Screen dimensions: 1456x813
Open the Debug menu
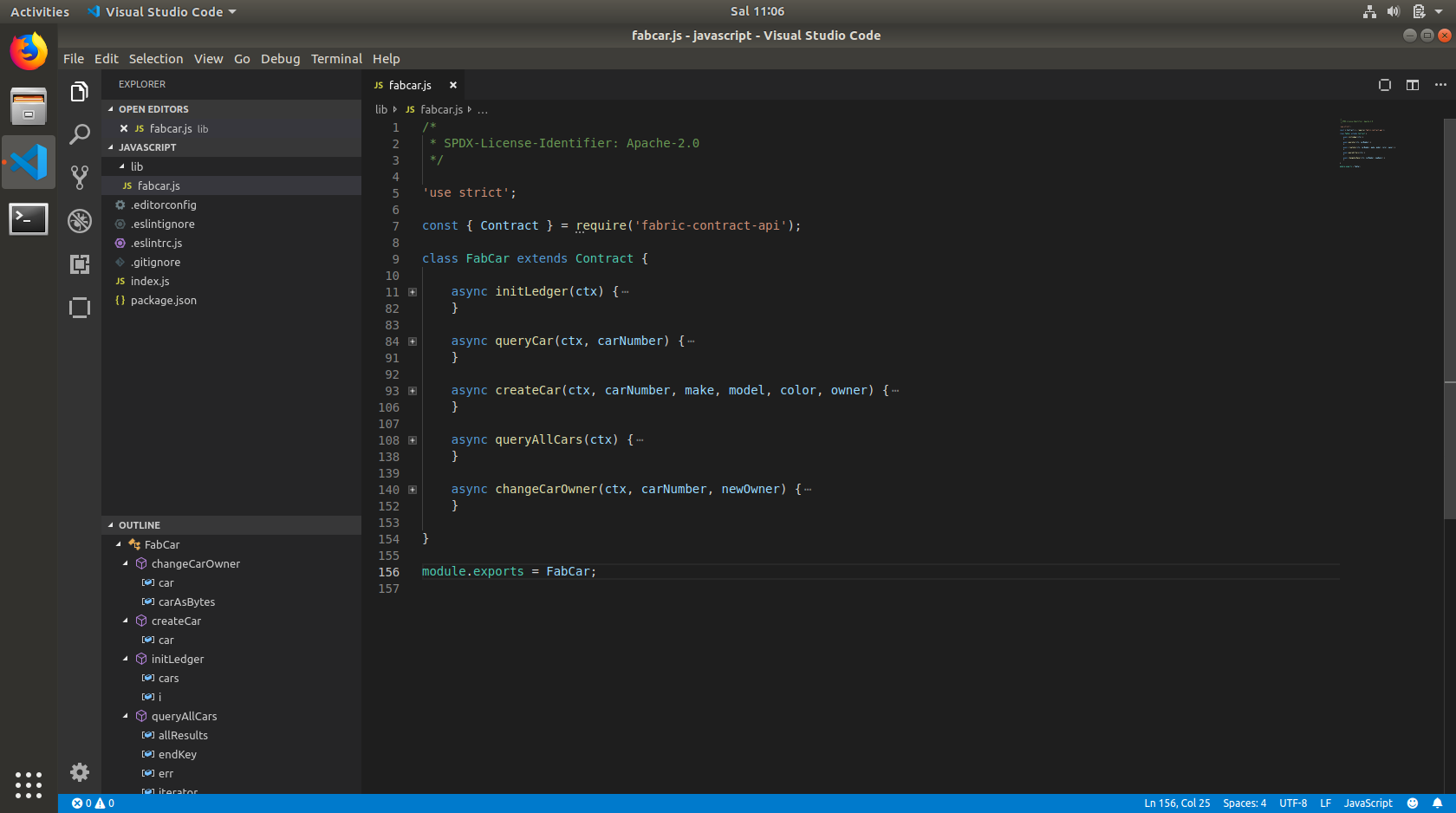280,59
